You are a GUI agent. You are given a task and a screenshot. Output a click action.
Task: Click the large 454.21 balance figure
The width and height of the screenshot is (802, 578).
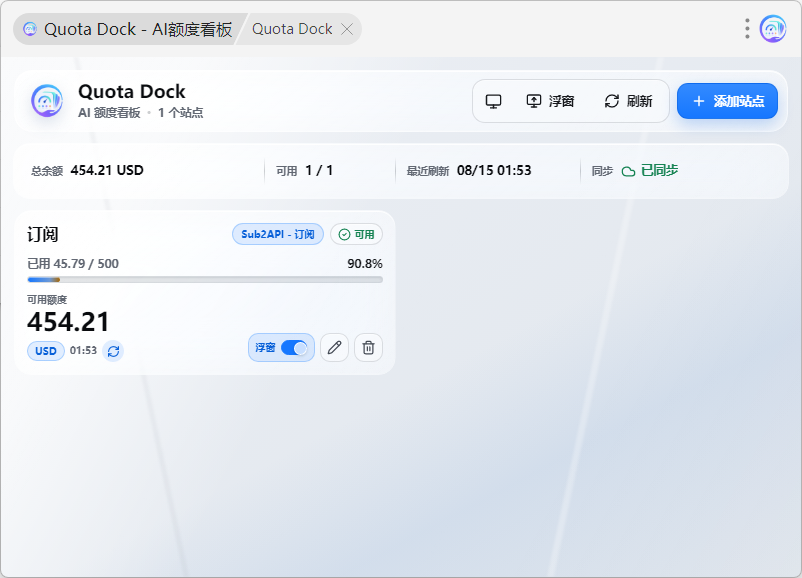[x=68, y=322]
